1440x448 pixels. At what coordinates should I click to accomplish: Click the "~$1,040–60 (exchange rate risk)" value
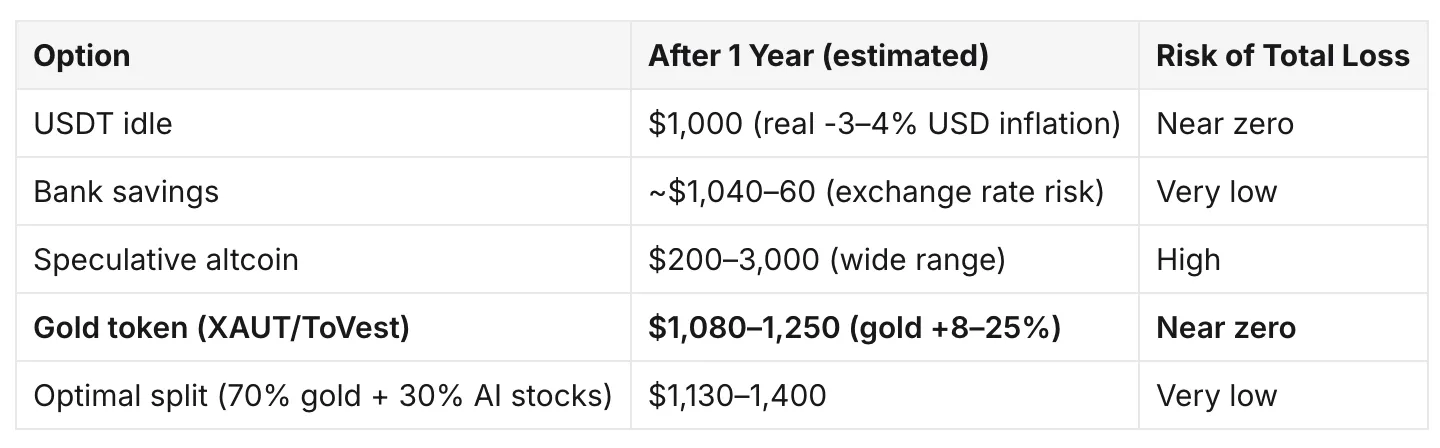(x=876, y=191)
